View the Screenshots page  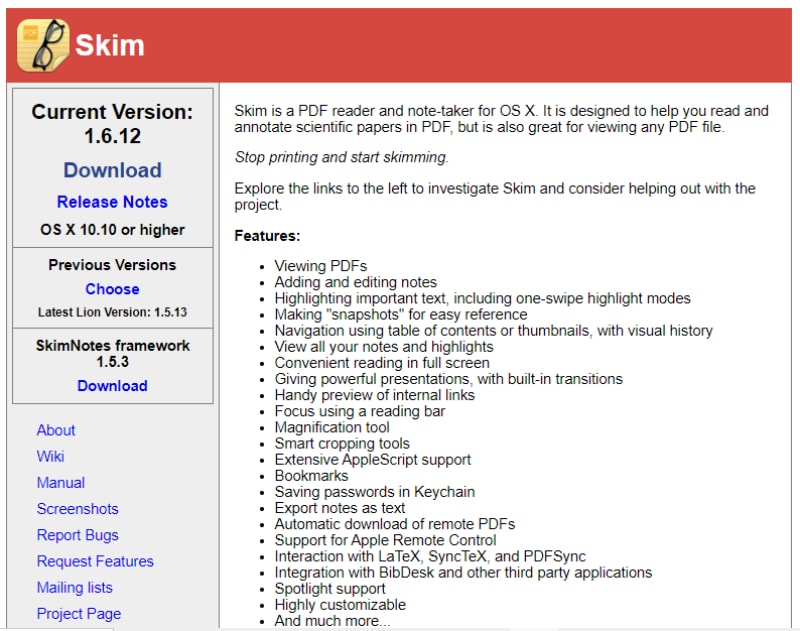tap(78, 509)
